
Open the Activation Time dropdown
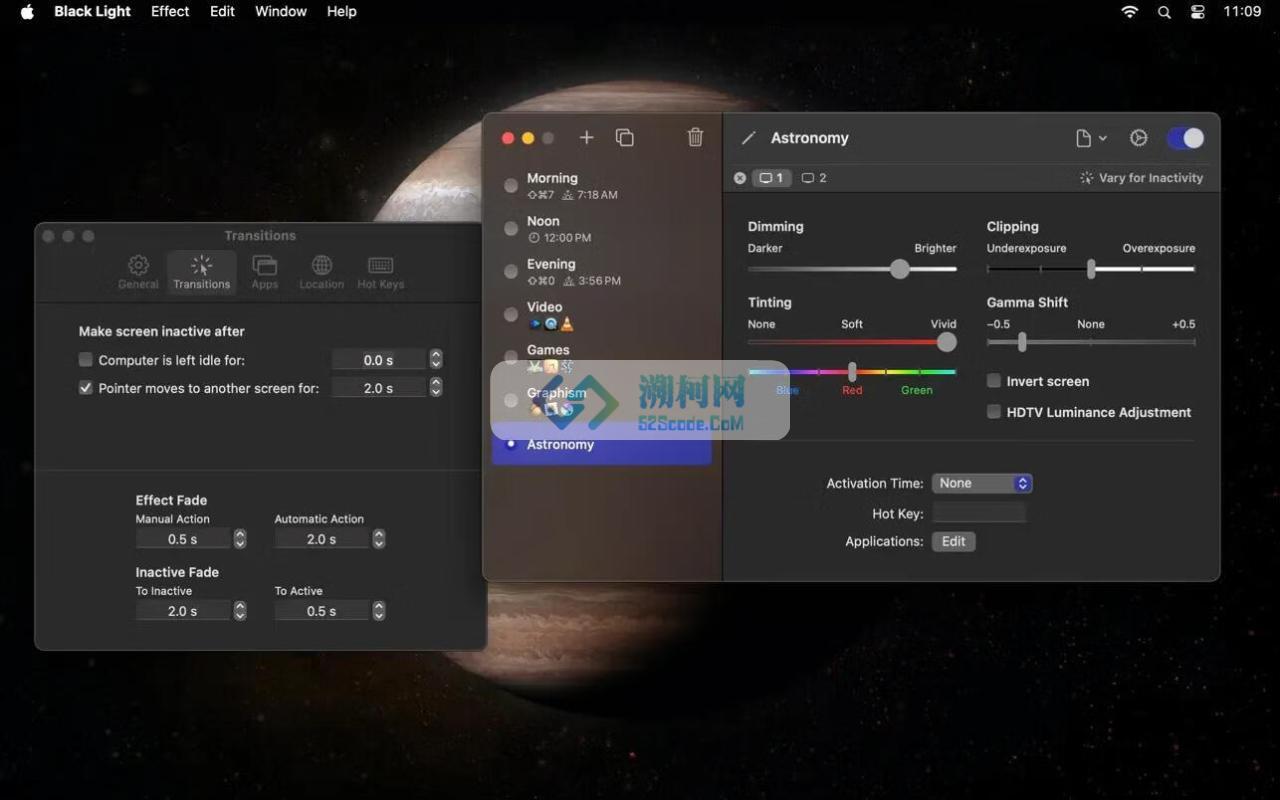coord(982,483)
